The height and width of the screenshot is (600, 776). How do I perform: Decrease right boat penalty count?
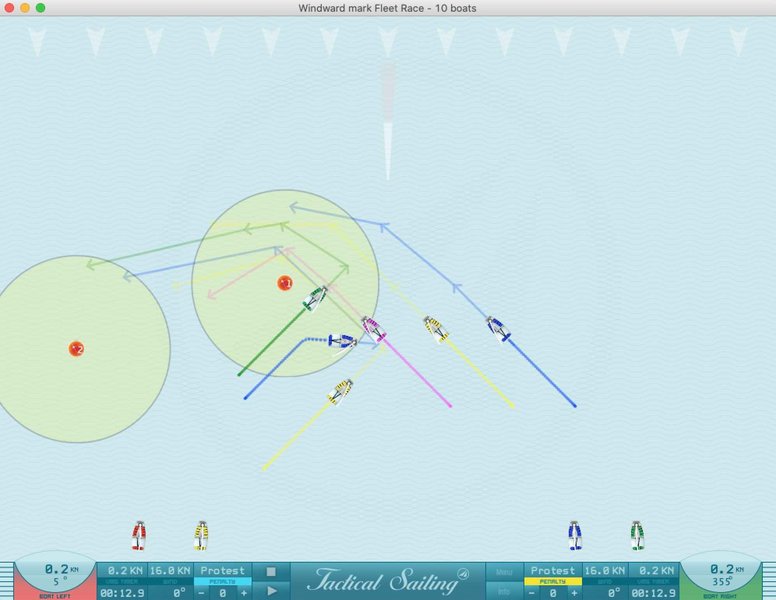[532, 593]
